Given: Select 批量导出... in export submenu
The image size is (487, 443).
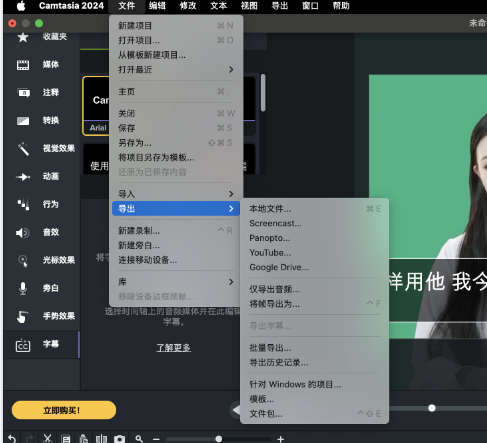Looking at the screenshot, I should [x=314, y=348].
